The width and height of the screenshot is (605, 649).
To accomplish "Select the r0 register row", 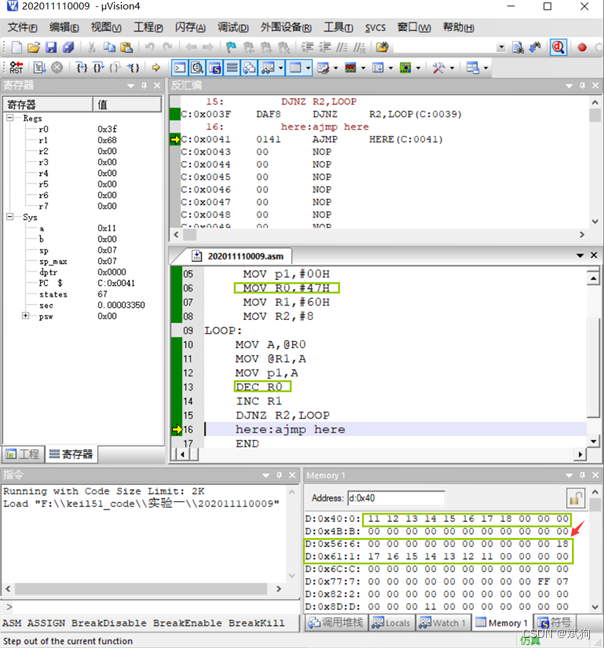I will [83, 129].
